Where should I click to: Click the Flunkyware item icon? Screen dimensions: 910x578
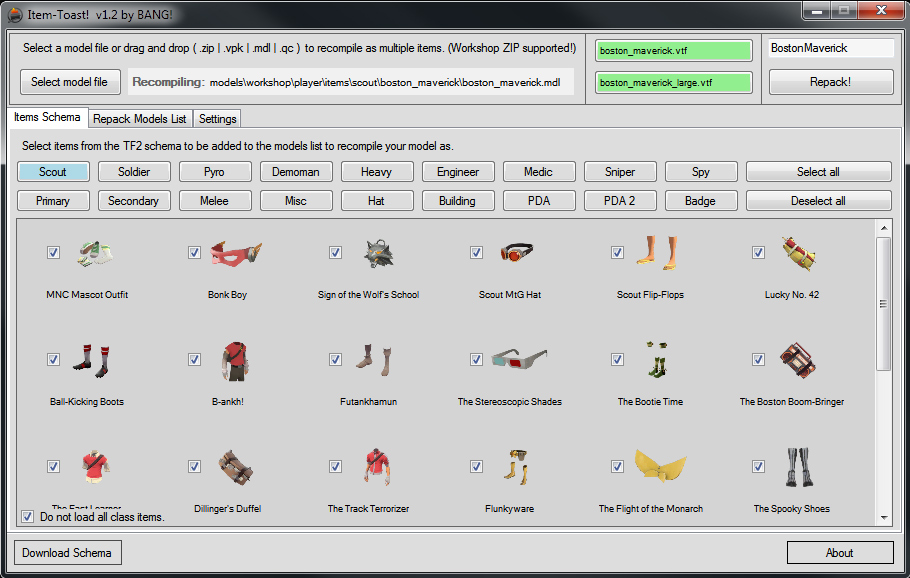516,467
